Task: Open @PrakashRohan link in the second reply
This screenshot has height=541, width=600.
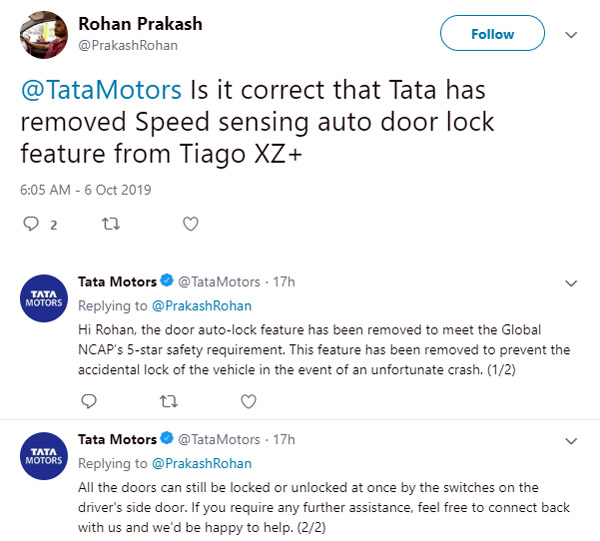Action: point(201,463)
